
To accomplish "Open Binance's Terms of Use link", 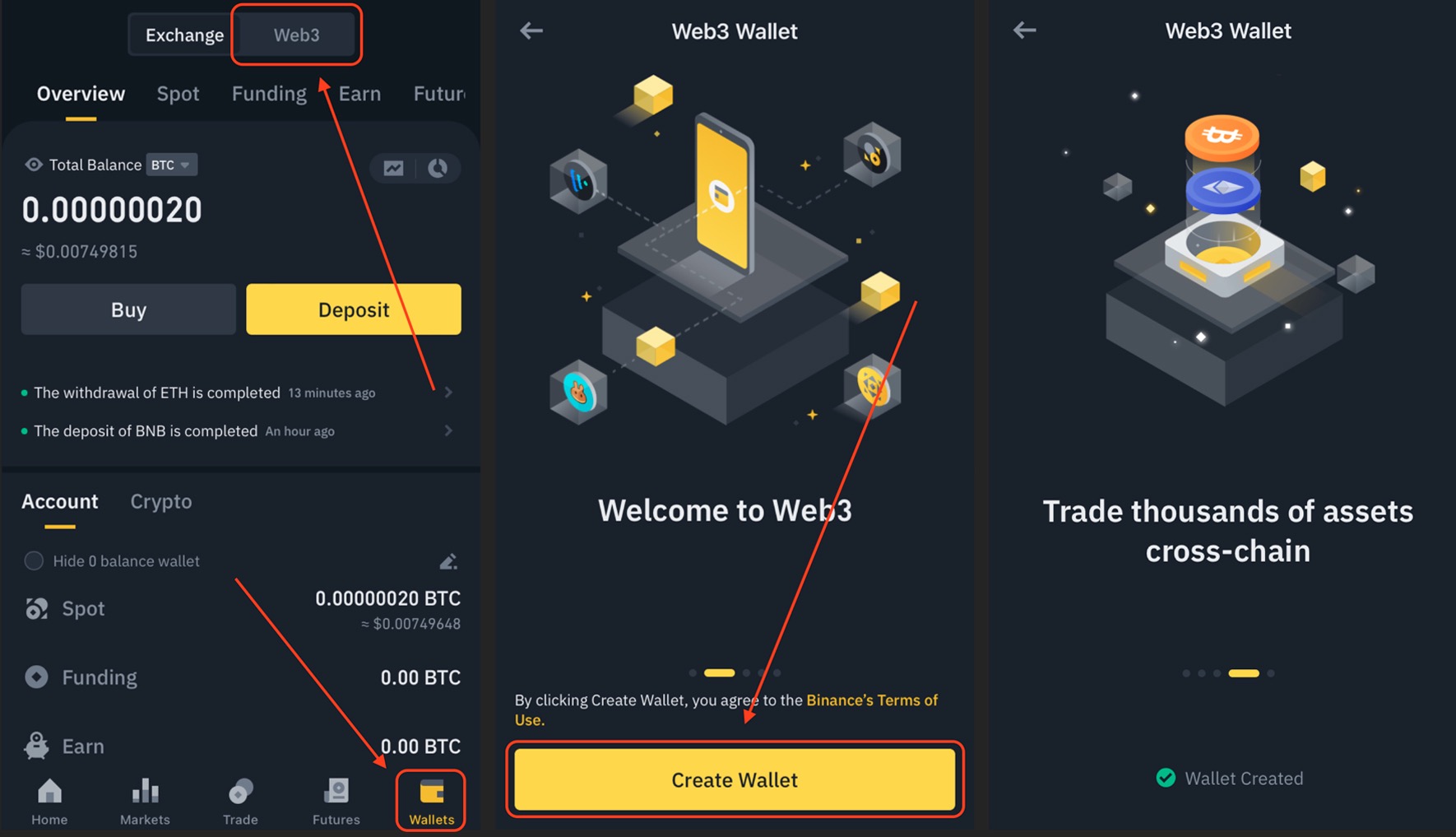I will (726, 709).
